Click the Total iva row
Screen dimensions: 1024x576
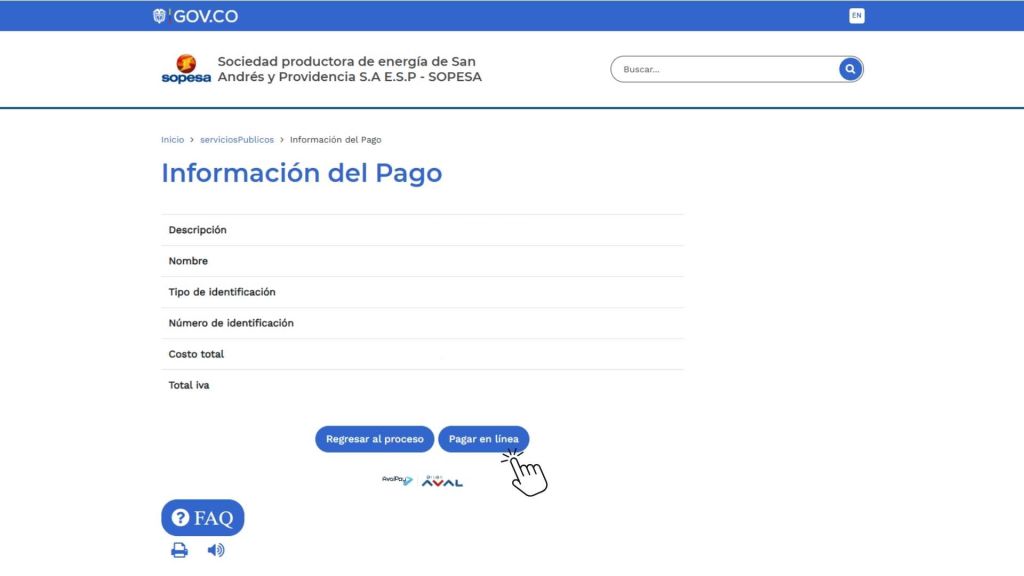tap(189, 385)
